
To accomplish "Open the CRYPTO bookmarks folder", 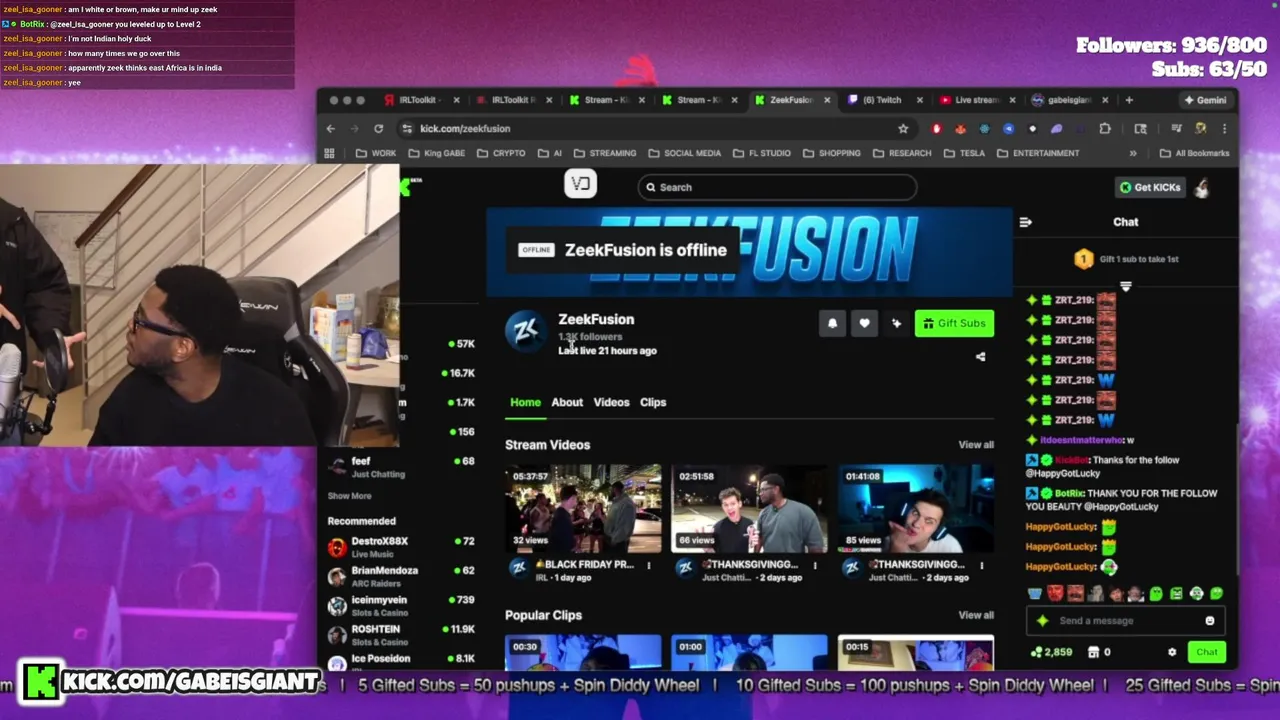I will (x=501, y=153).
